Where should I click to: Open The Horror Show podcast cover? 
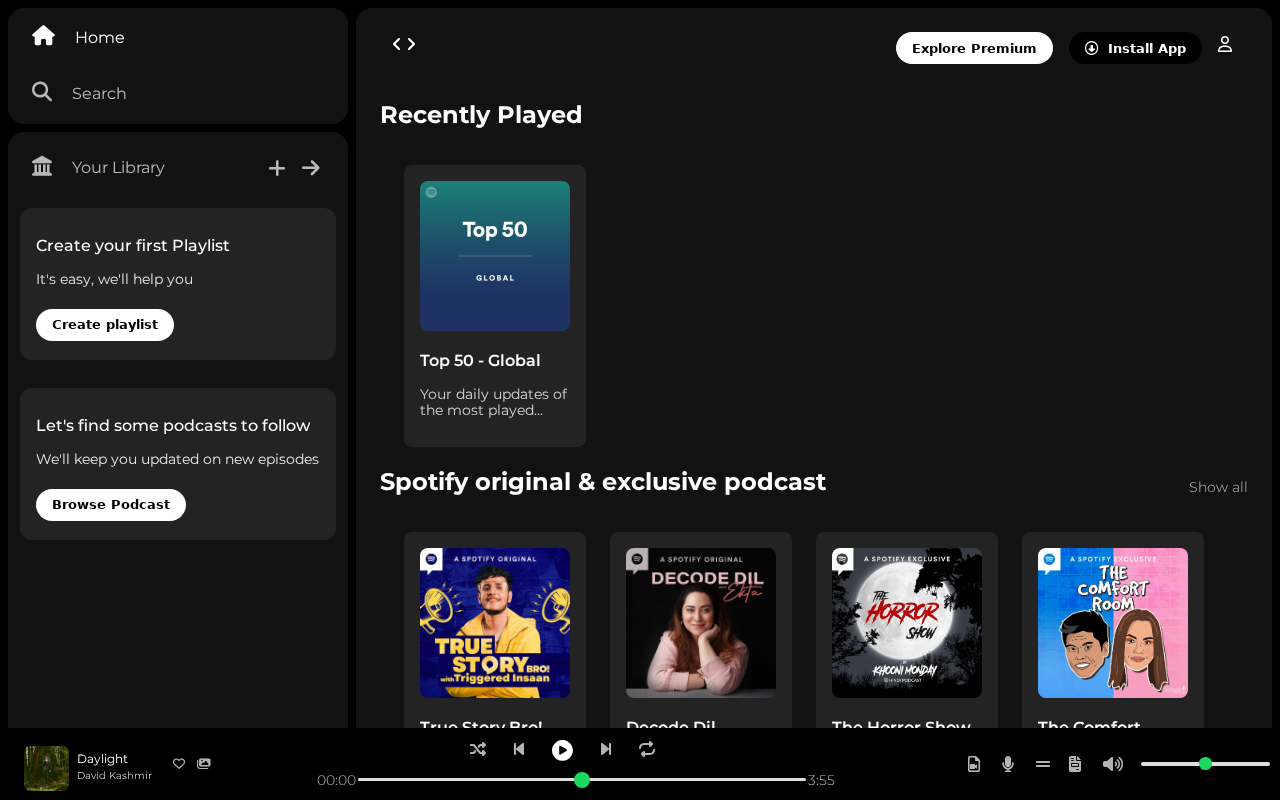click(x=907, y=623)
